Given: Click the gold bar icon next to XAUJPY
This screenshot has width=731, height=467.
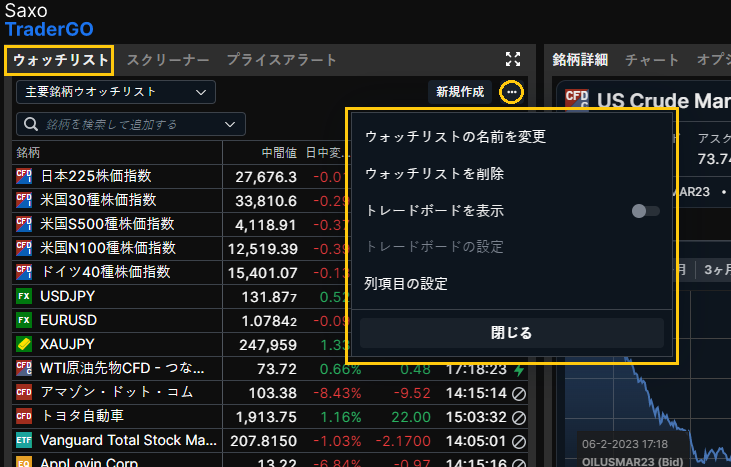Looking at the screenshot, I should (24, 344).
